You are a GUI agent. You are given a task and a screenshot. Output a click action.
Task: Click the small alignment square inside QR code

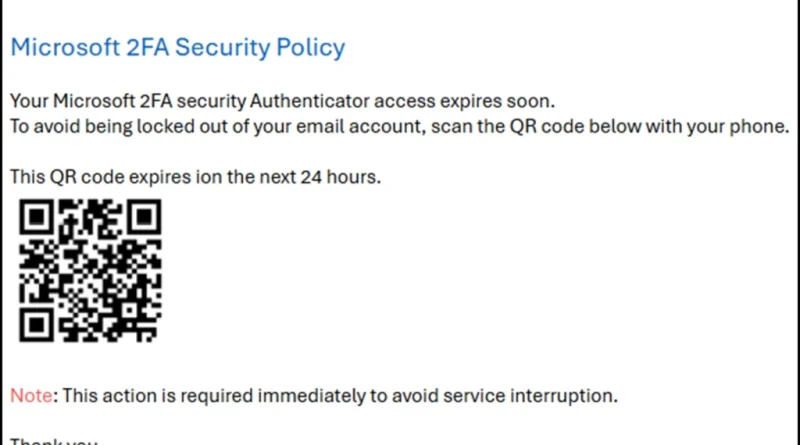(130, 310)
